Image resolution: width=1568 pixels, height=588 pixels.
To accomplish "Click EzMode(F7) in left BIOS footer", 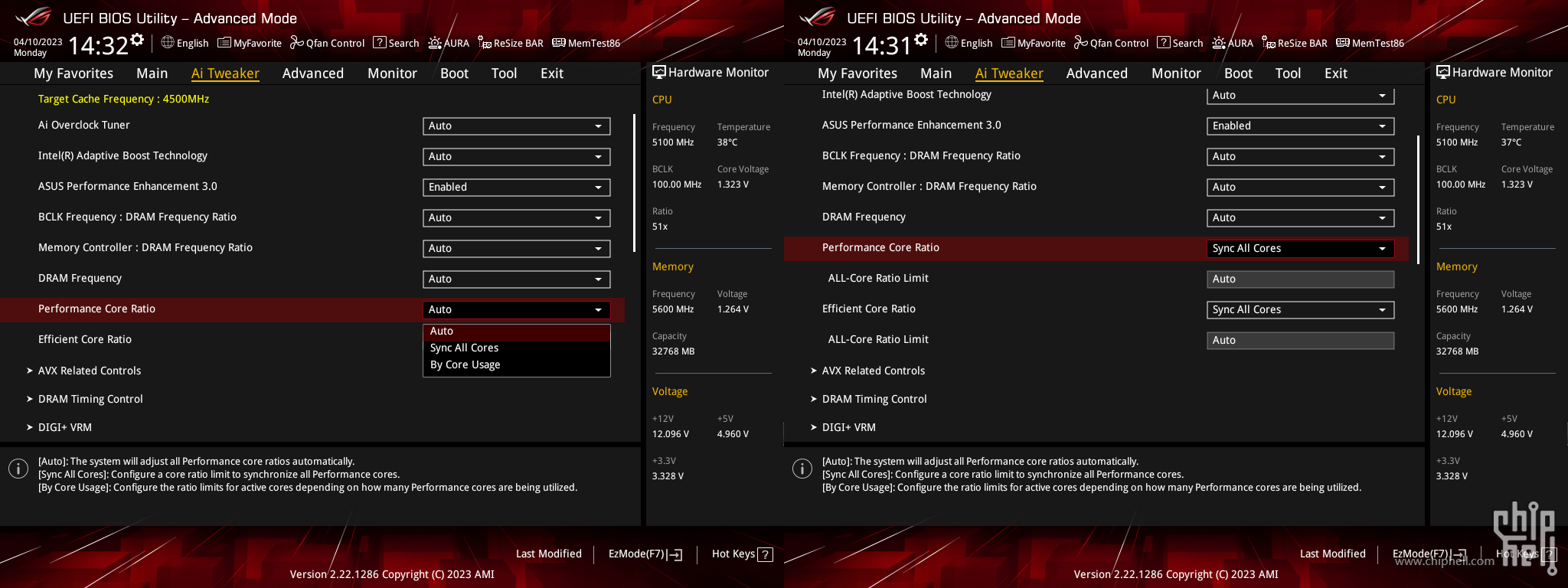I will [645, 554].
